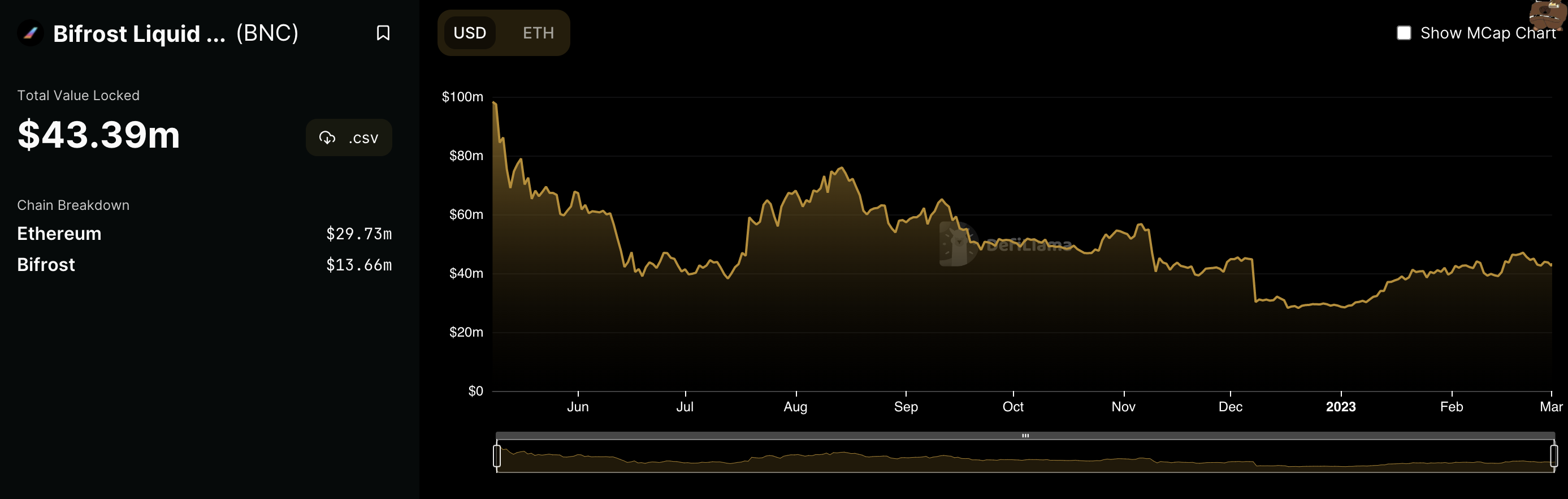
Task: Click the Nov x-axis label
Action: [1124, 406]
